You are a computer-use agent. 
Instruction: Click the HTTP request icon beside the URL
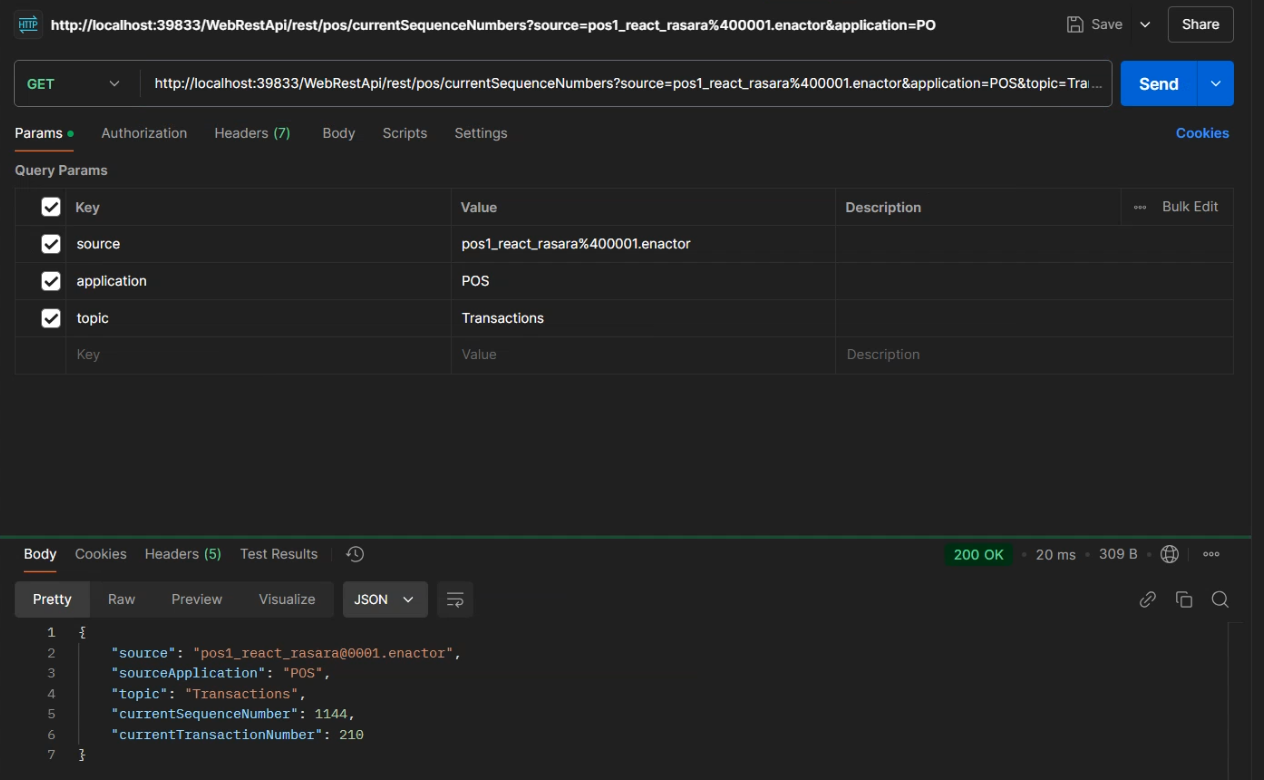click(27, 24)
